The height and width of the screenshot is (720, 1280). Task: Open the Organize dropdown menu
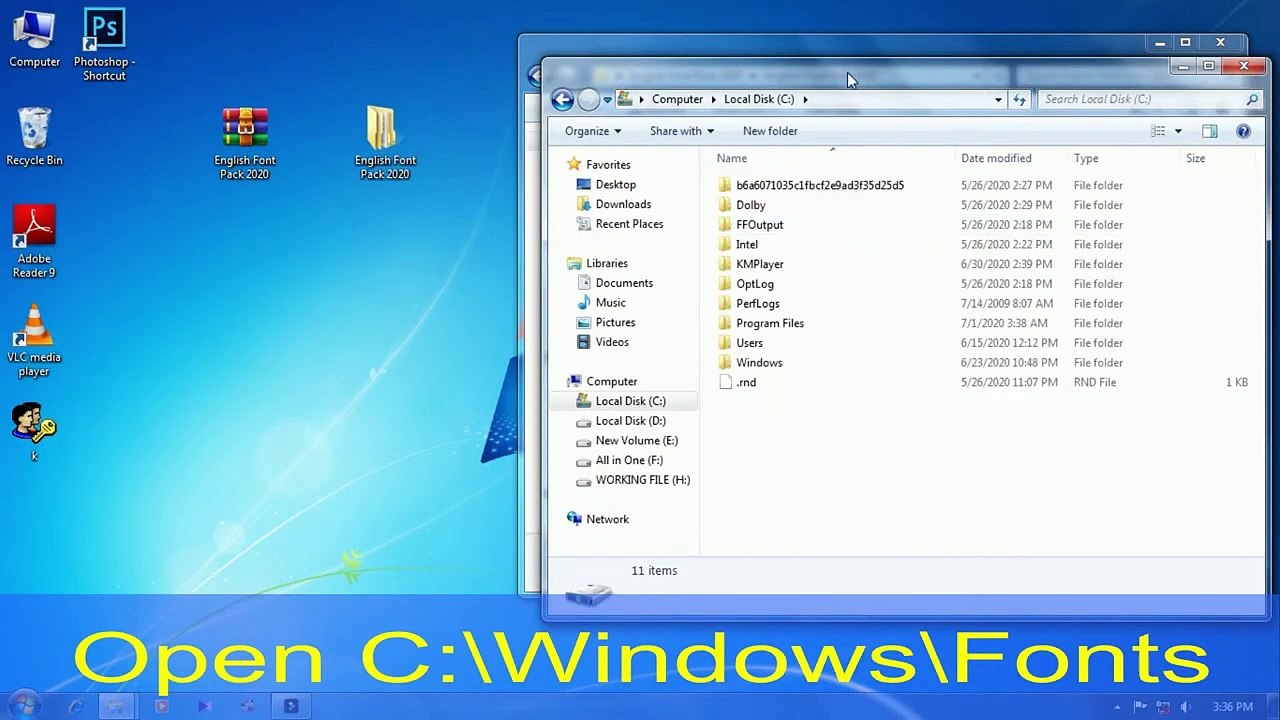coord(593,131)
